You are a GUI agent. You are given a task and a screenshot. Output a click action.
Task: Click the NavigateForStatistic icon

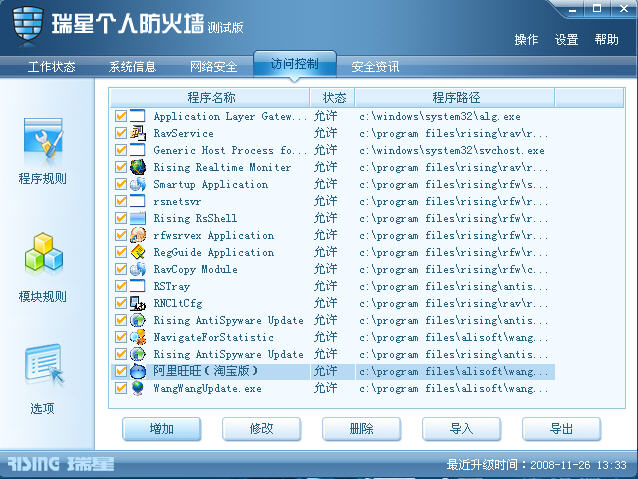pos(138,337)
